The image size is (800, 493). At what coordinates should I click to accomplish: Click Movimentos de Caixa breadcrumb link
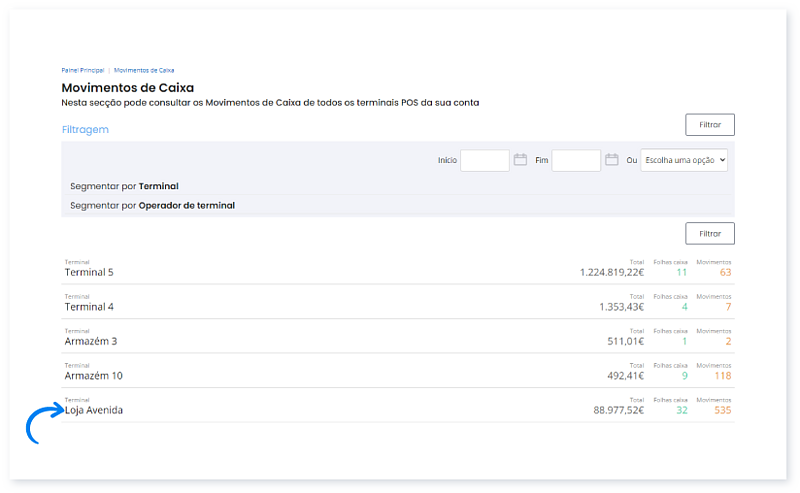[x=144, y=71]
